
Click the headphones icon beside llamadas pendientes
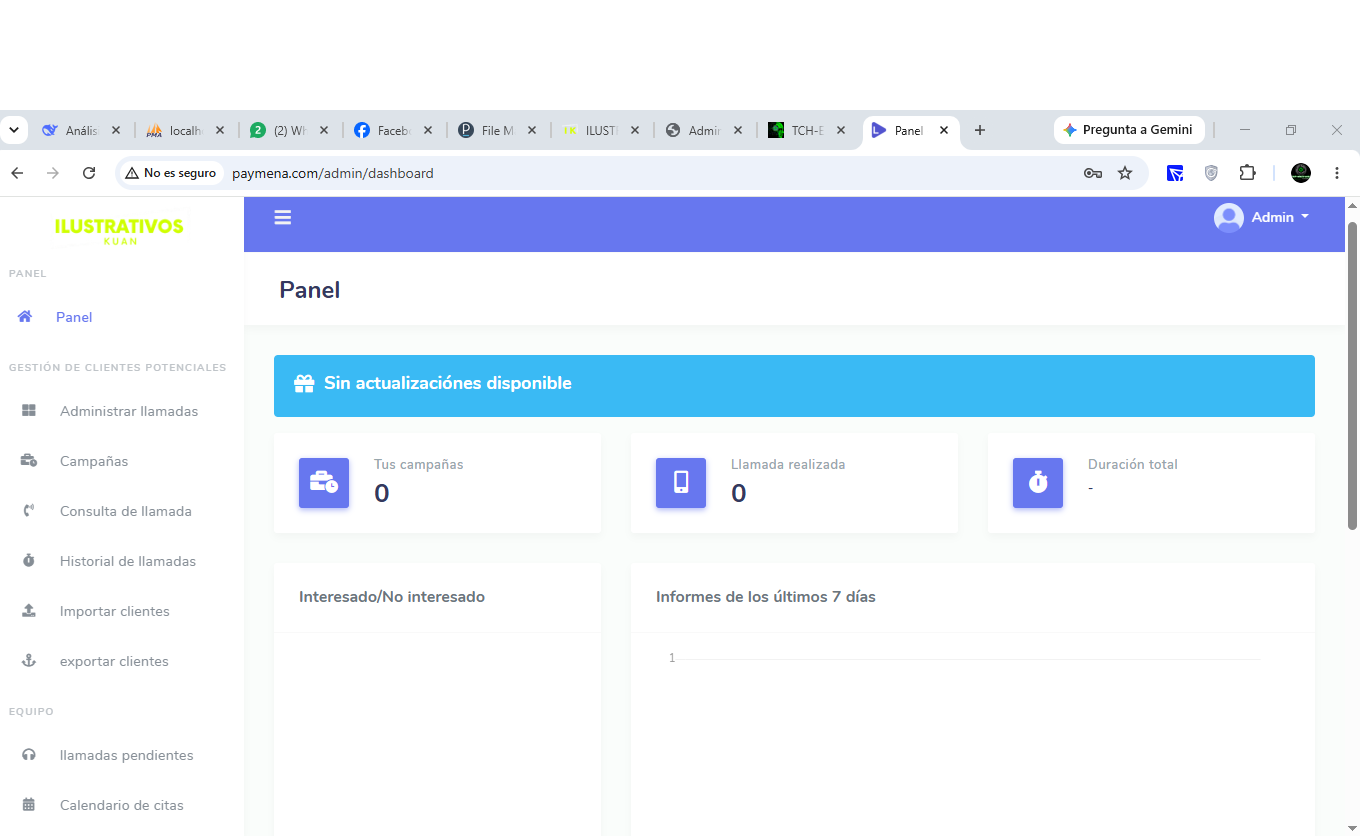coord(29,755)
